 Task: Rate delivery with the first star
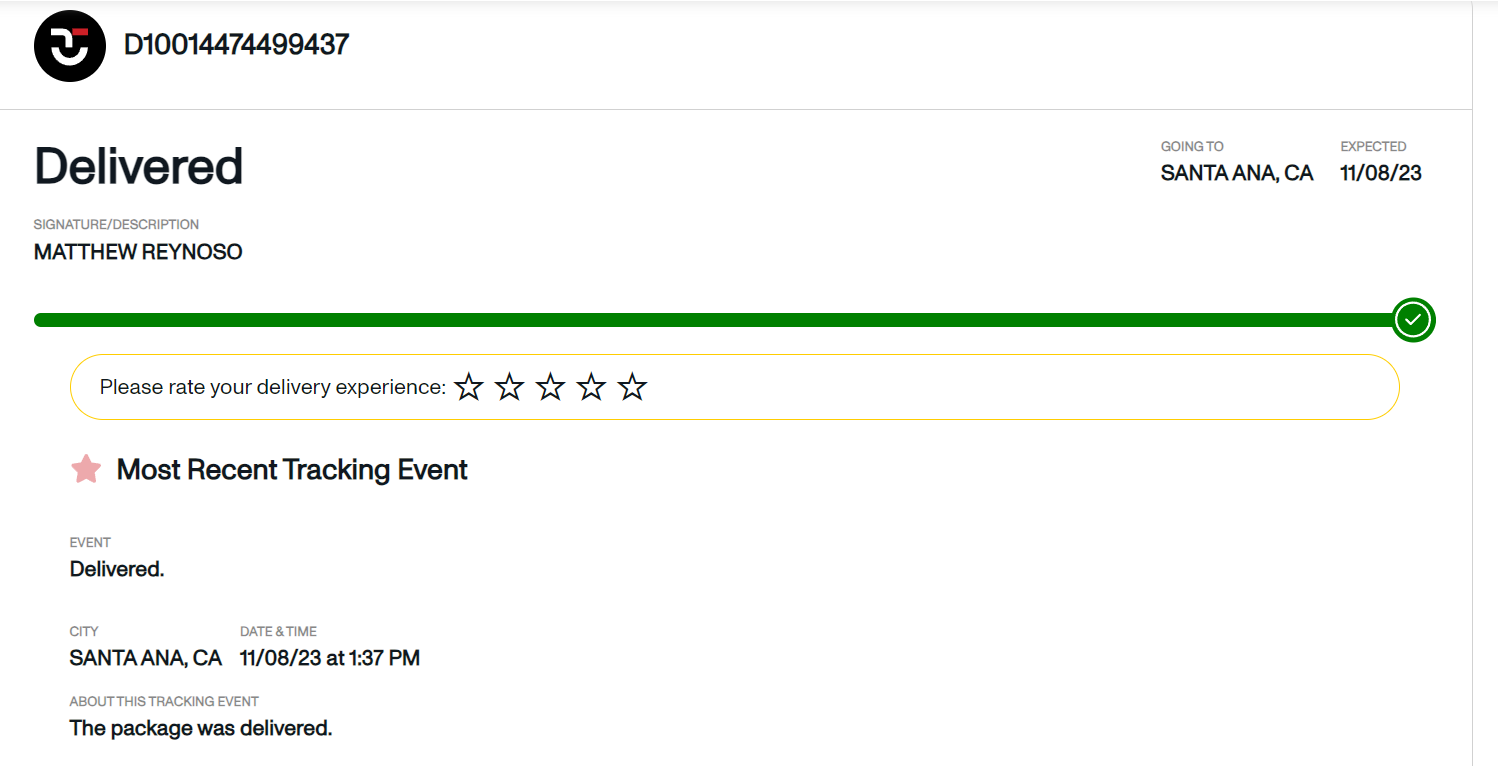pos(469,387)
